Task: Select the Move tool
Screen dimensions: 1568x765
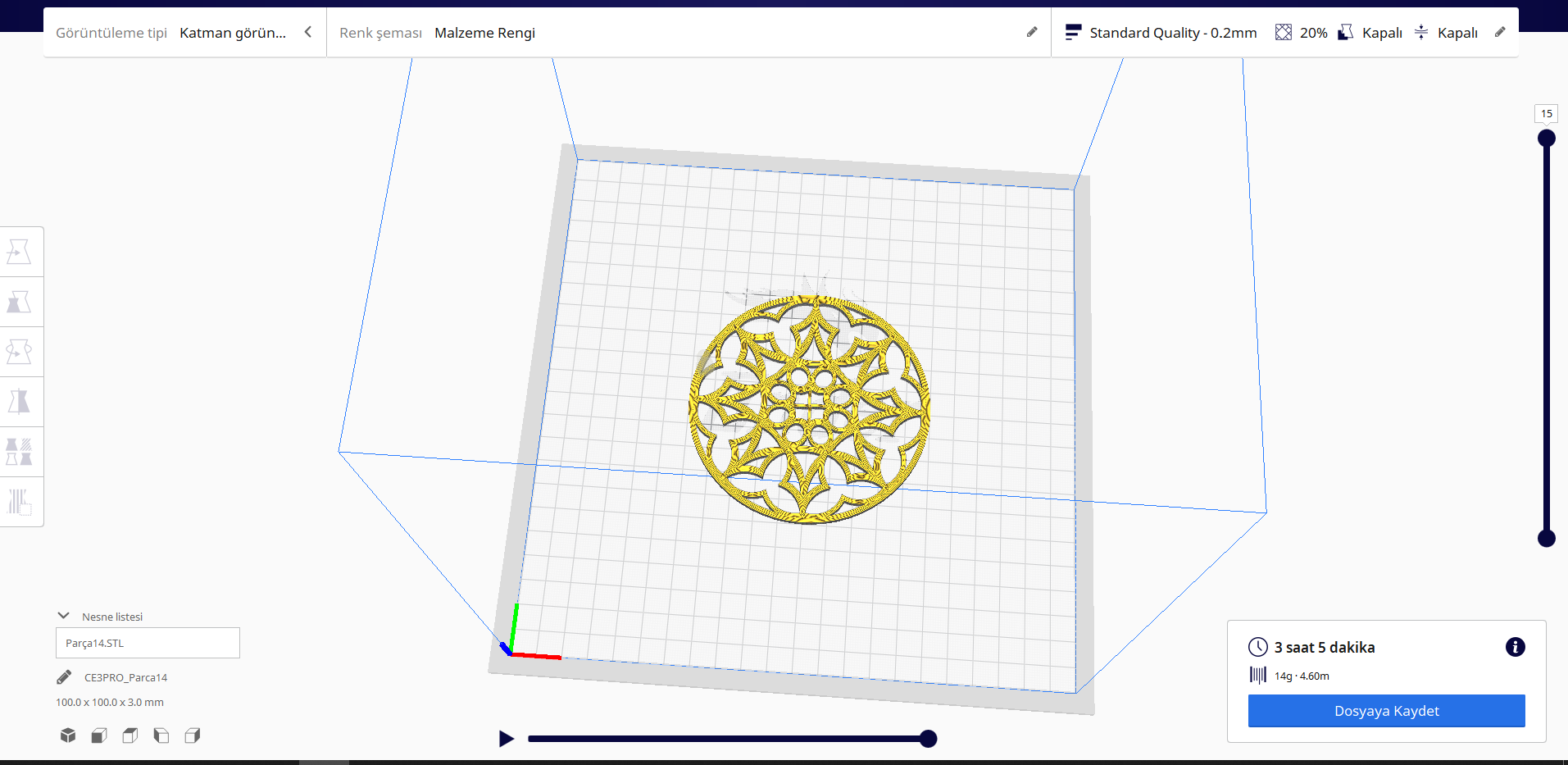Action: [21, 251]
